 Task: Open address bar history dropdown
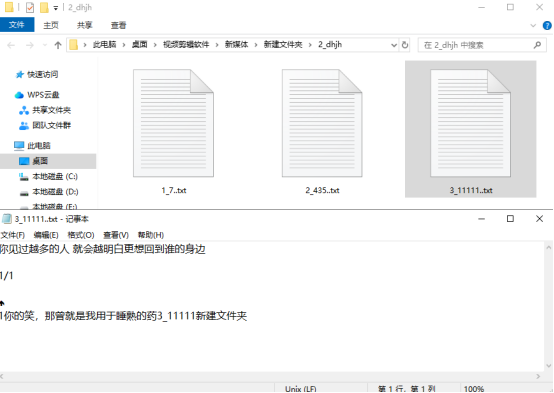394,45
